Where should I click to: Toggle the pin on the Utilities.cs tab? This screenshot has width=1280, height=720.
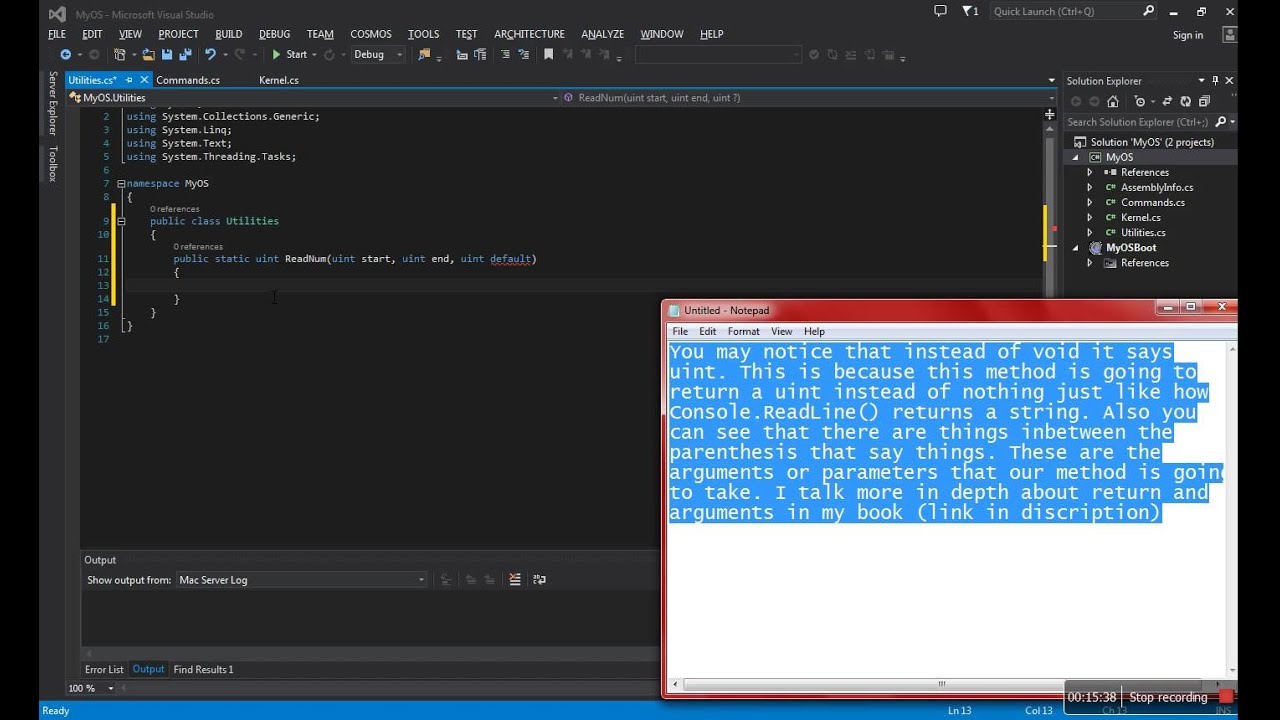click(x=129, y=80)
